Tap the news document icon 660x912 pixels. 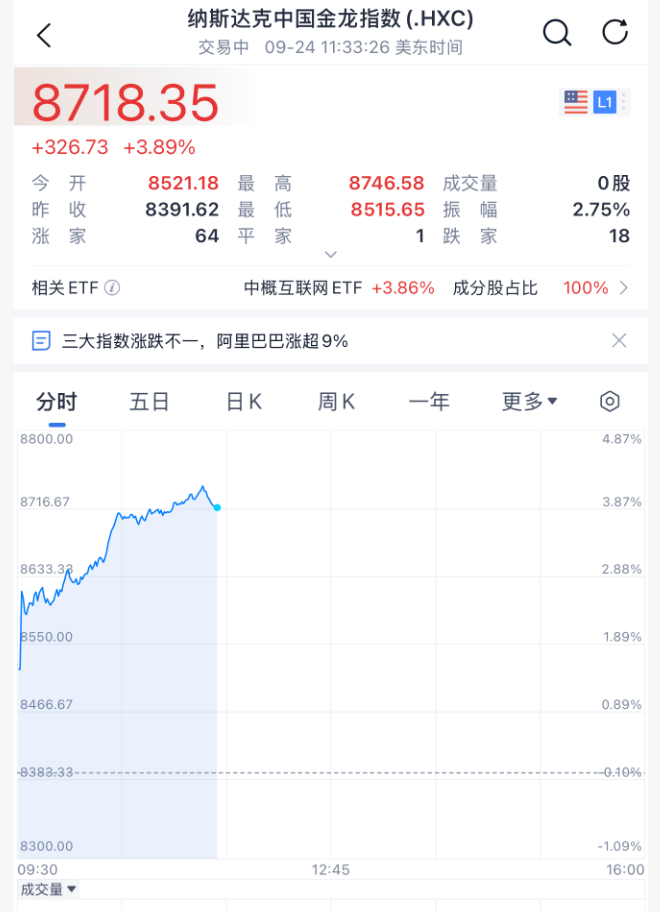click(41, 341)
